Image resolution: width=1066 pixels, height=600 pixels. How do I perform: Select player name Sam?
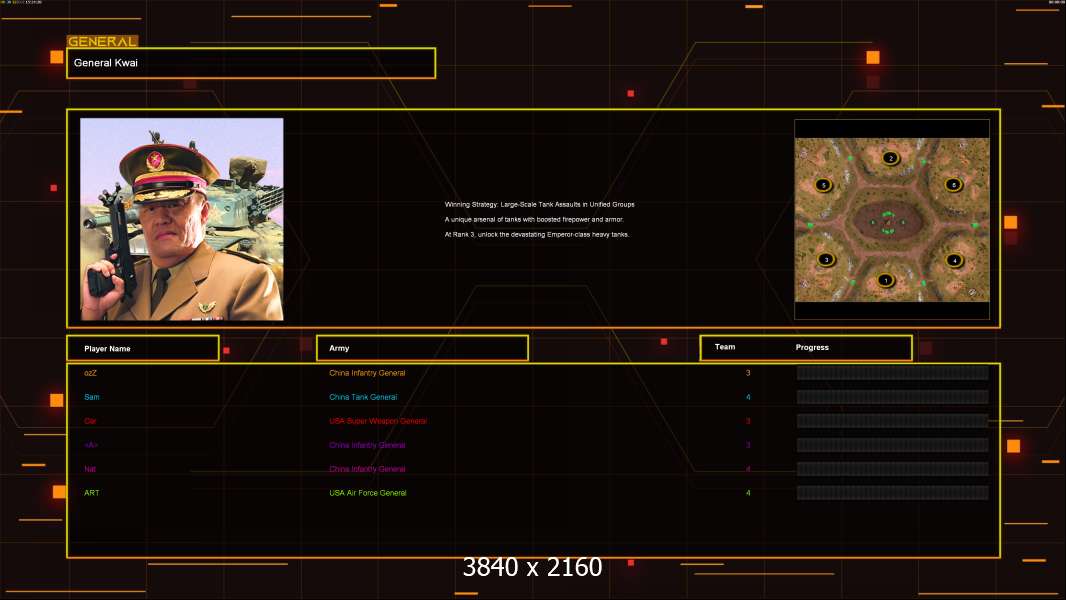(x=92, y=397)
